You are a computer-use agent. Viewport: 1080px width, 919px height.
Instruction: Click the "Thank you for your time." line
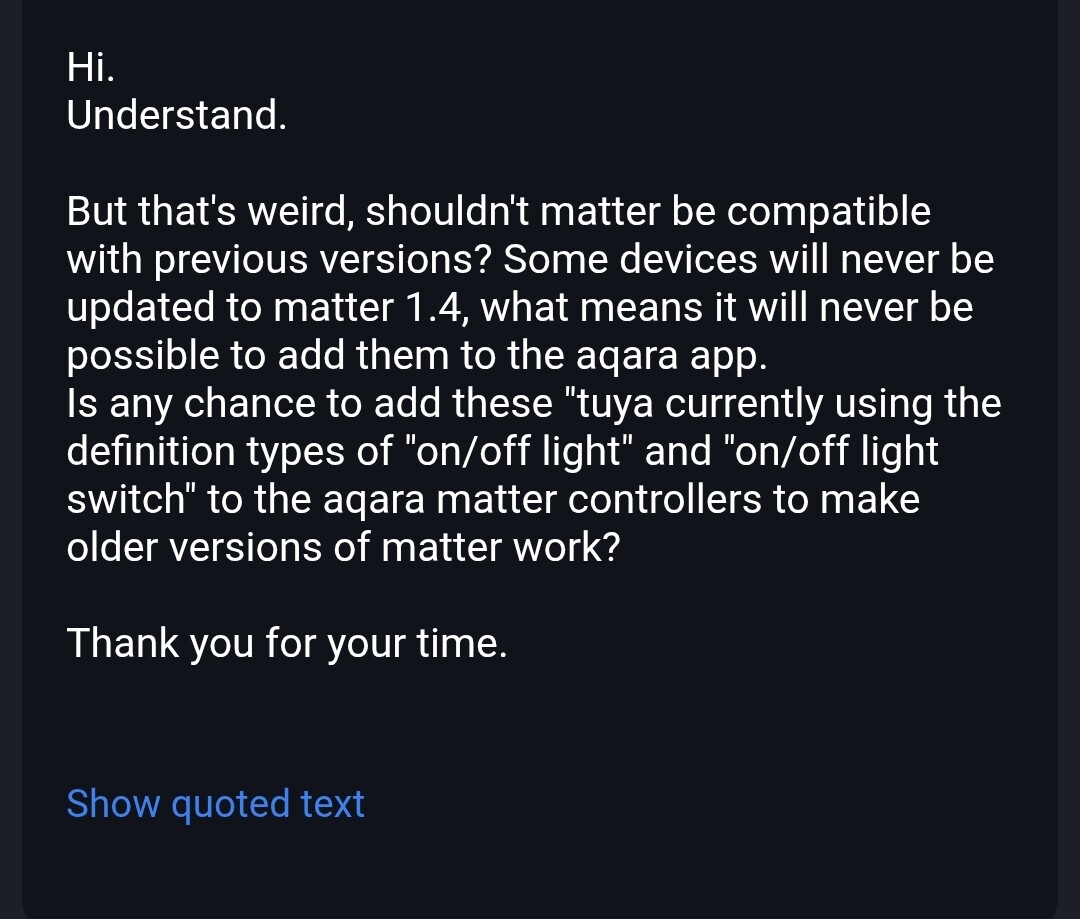[x=287, y=643]
